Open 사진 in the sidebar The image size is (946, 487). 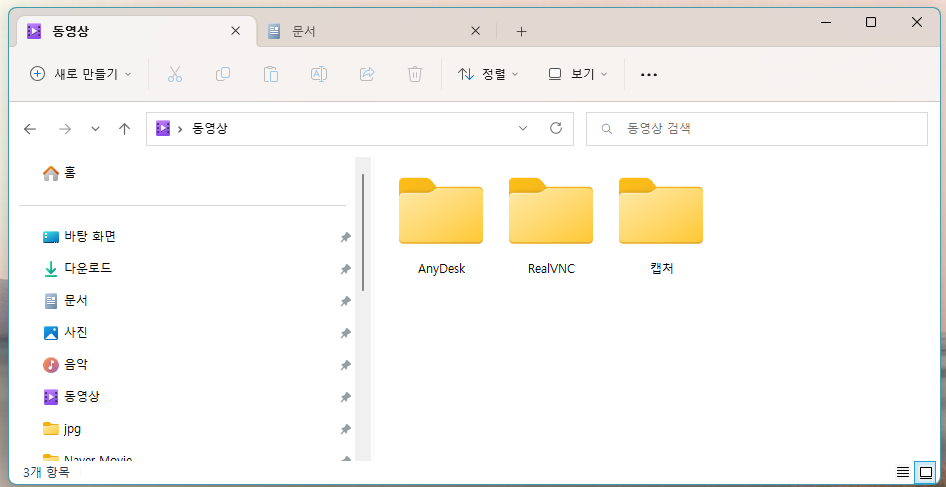click(66, 333)
